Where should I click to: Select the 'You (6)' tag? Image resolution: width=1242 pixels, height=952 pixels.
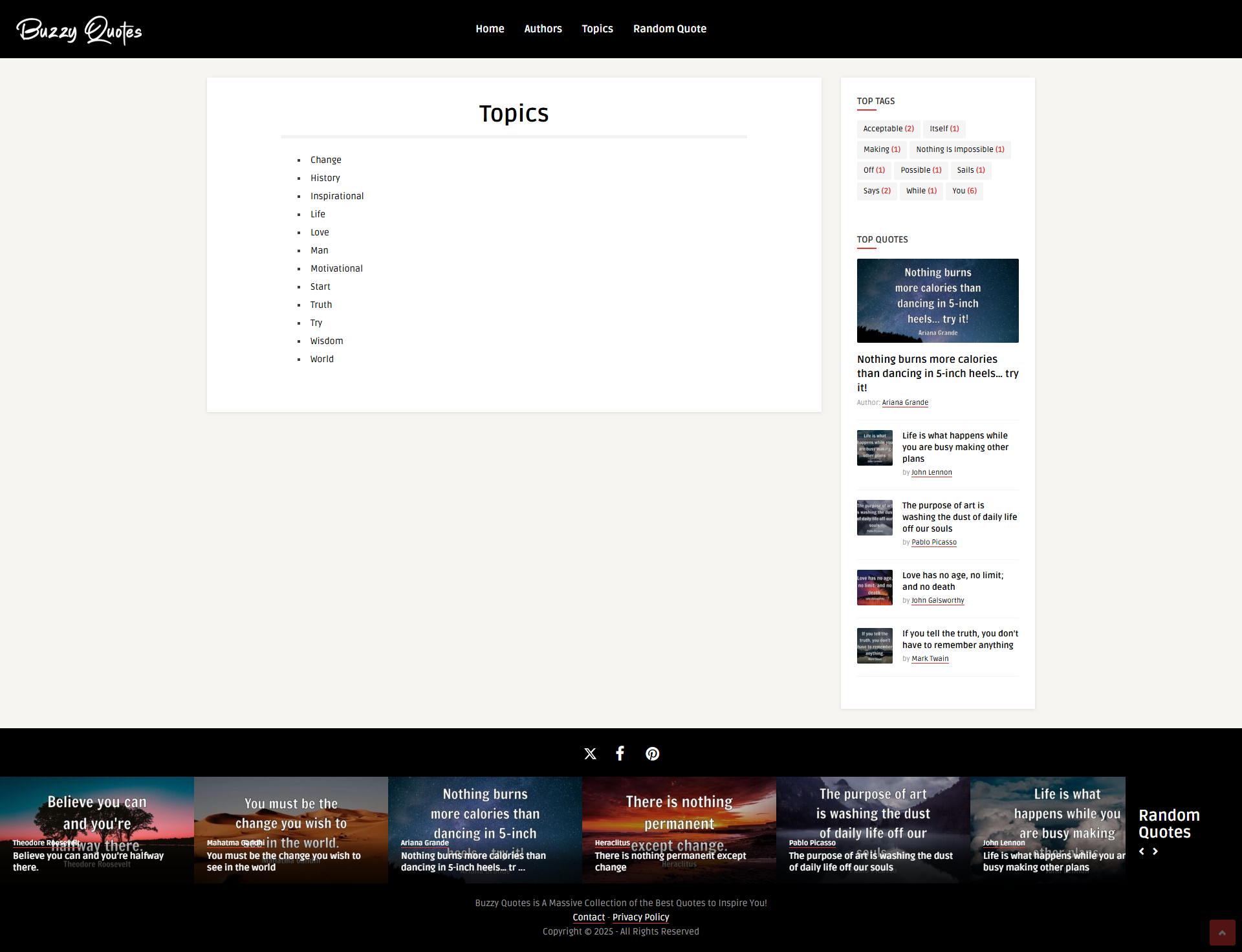(x=964, y=191)
